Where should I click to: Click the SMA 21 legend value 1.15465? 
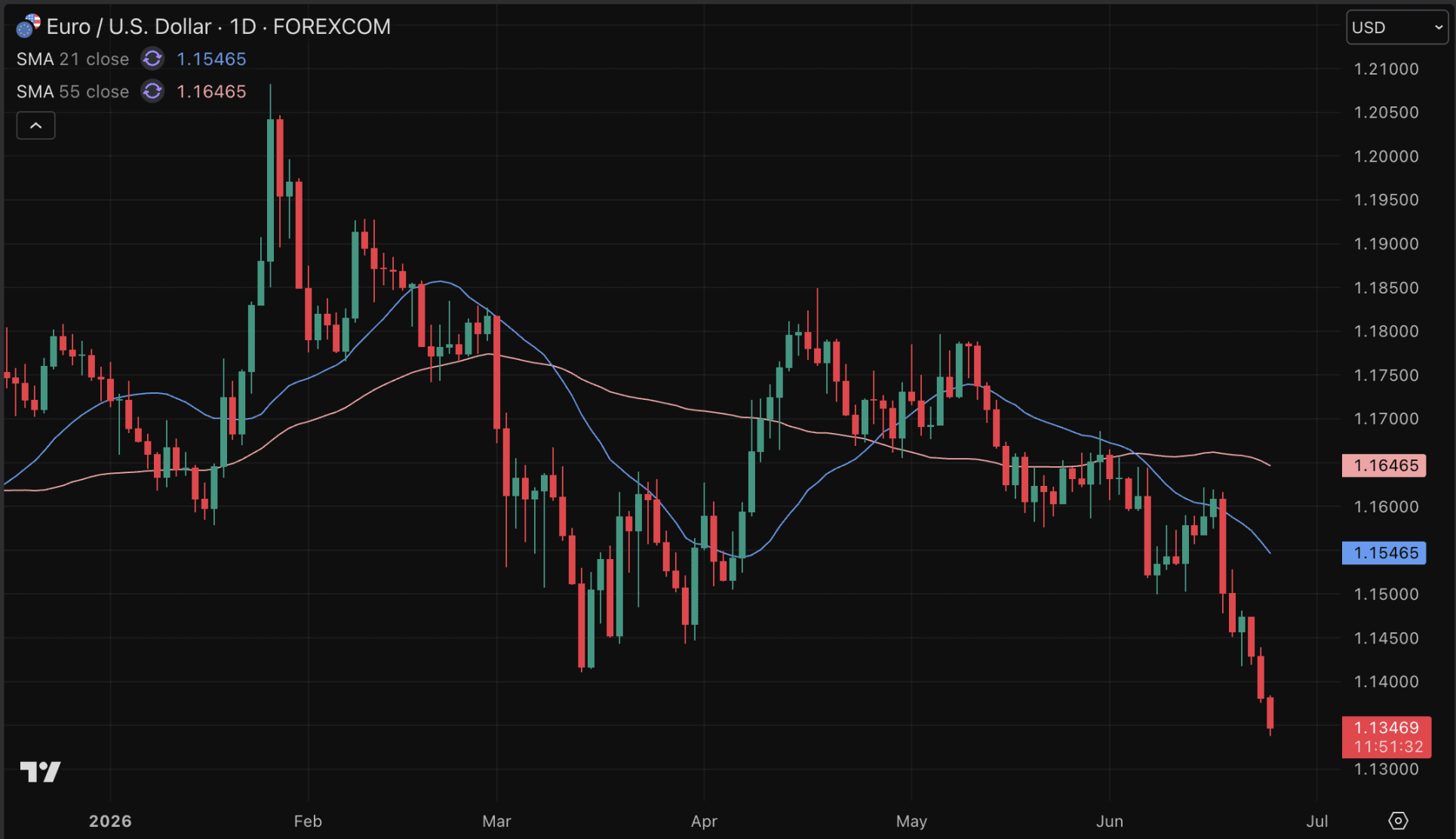pyautogui.click(x=211, y=59)
